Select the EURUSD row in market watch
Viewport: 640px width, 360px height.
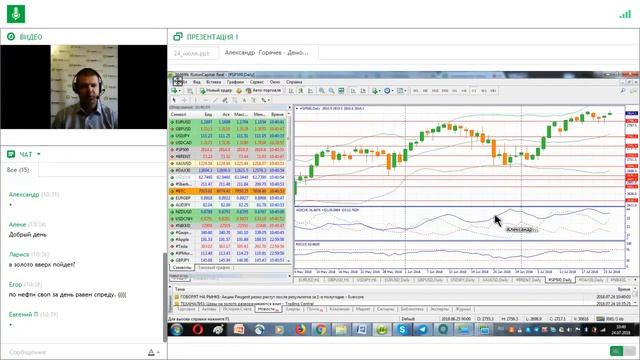(x=227, y=122)
